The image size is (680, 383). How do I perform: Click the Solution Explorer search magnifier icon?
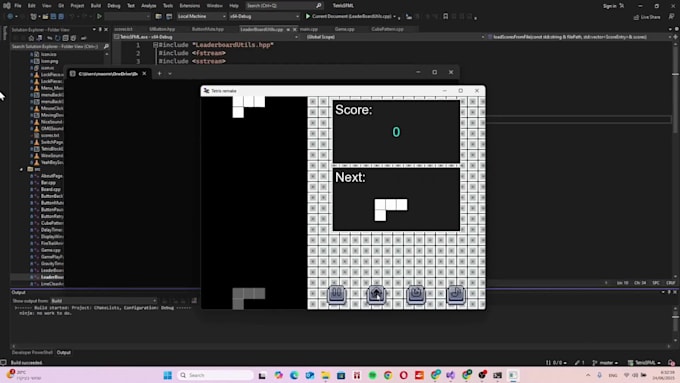click(106, 46)
